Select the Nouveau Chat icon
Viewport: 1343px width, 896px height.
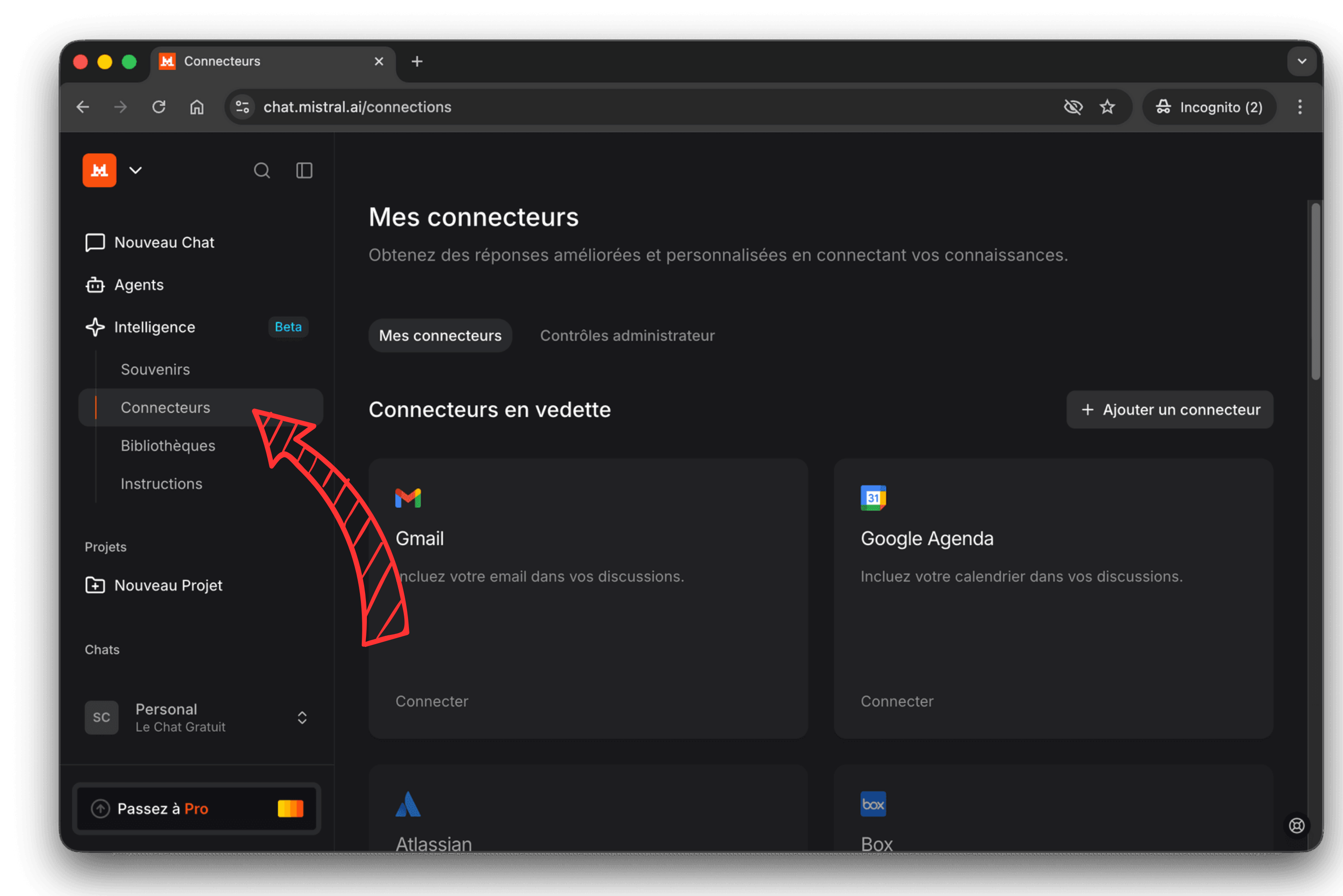(95, 242)
